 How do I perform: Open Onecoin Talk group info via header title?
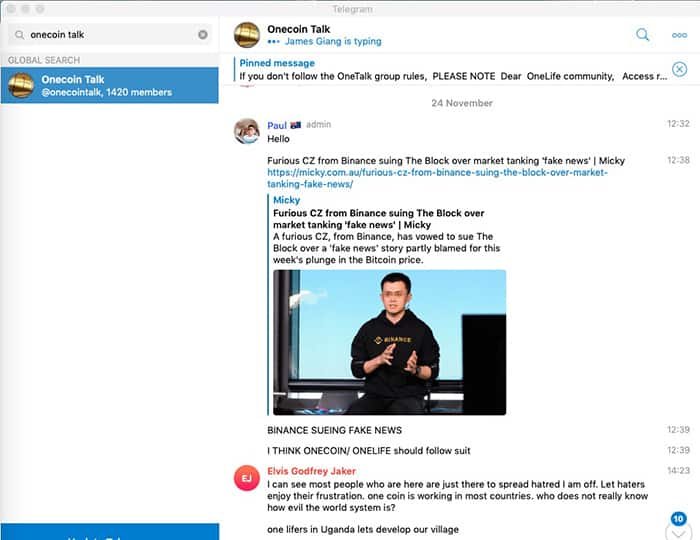click(x=299, y=29)
